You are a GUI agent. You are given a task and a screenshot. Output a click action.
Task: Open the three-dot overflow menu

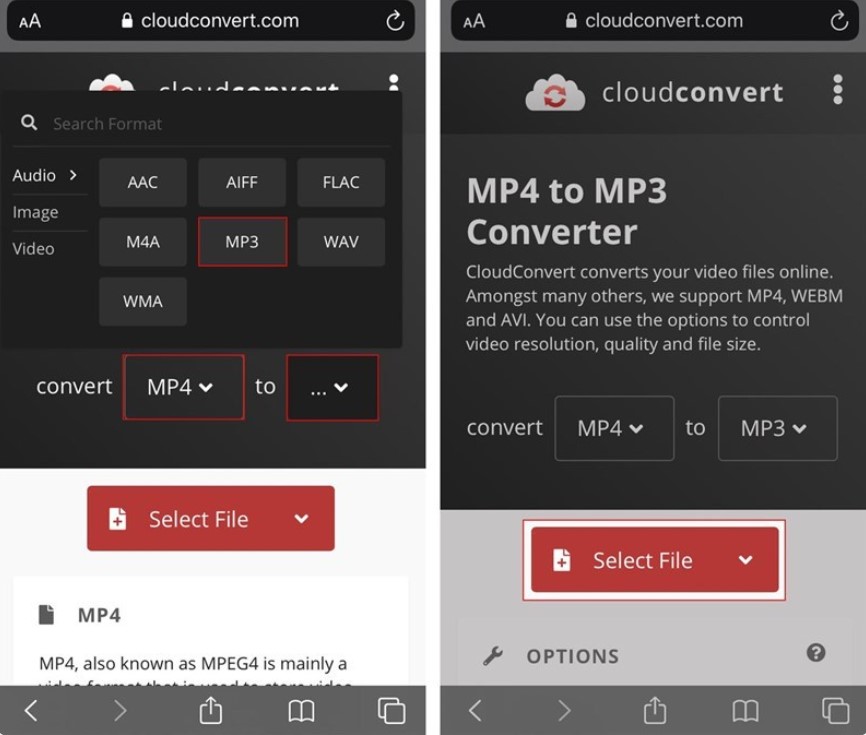pos(837,90)
